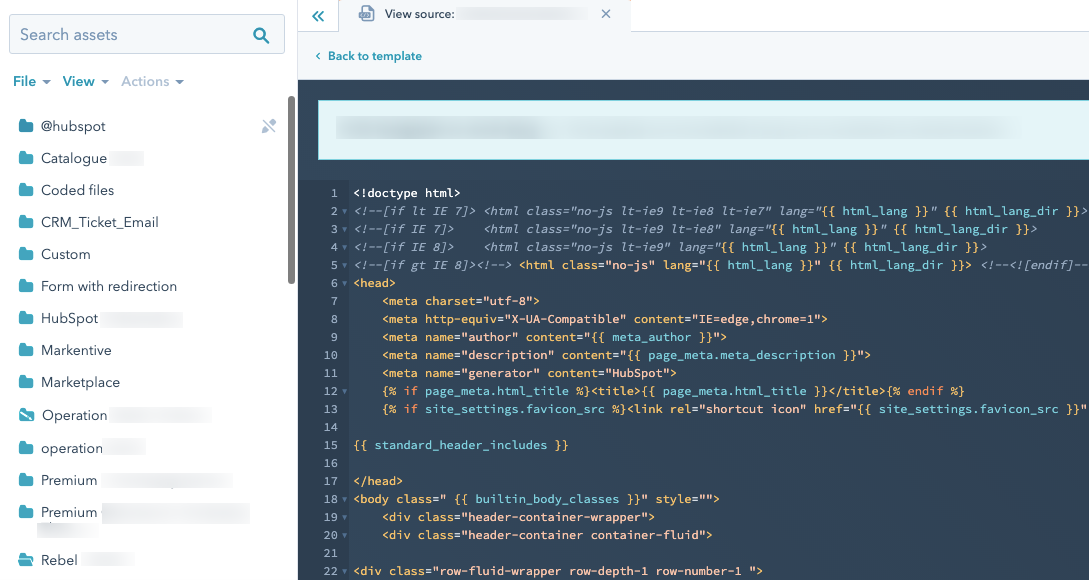Open the File dropdown menu

(x=31, y=81)
